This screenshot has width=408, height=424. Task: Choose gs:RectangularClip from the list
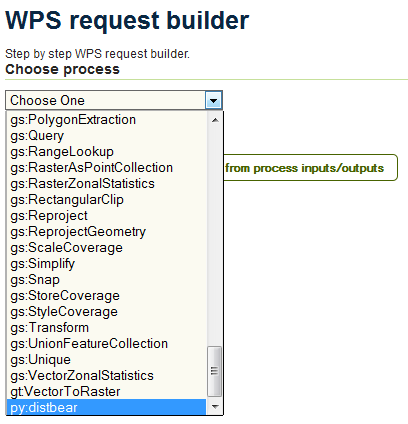pos(106,200)
